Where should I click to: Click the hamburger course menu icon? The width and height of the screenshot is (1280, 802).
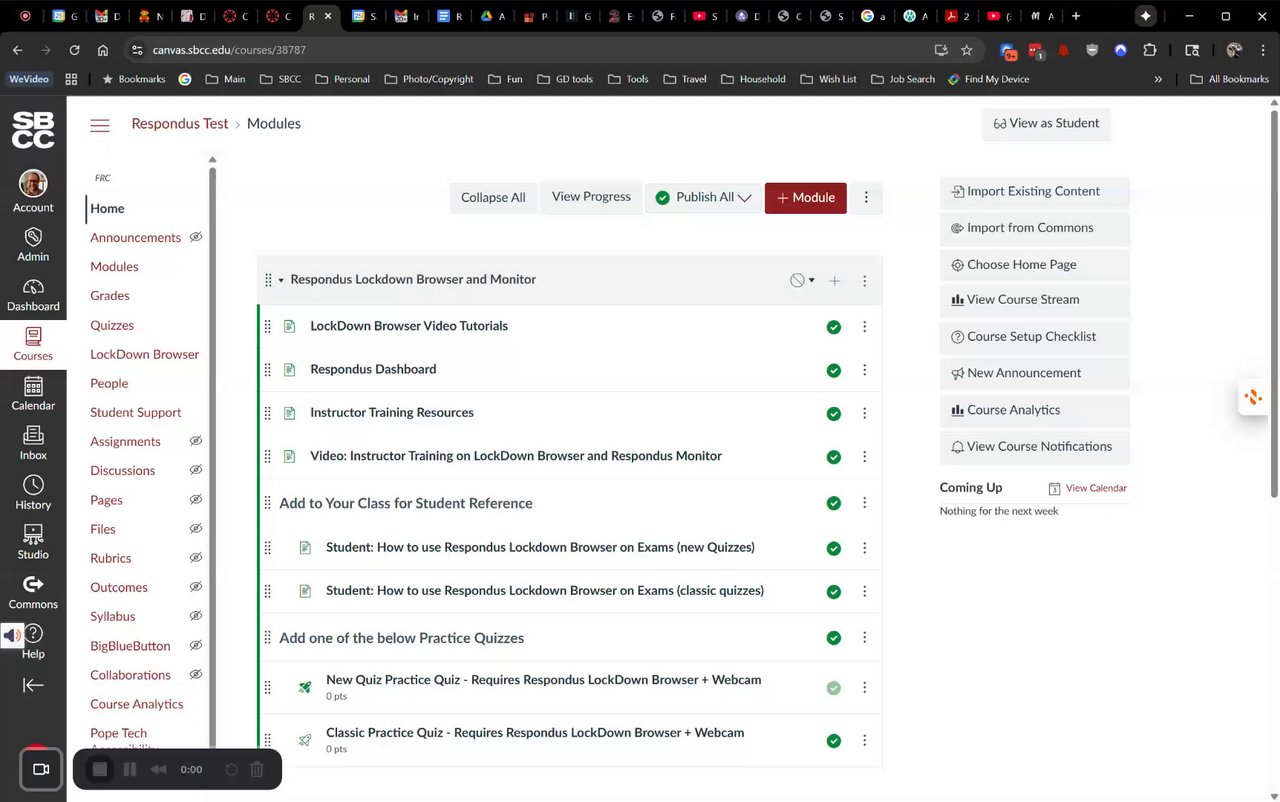[100, 125]
